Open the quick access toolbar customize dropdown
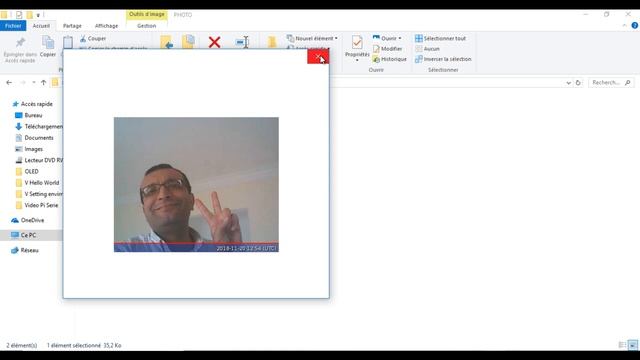Image resolution: width=640 pixels, height=360 pixels. (x=38, y=15)
